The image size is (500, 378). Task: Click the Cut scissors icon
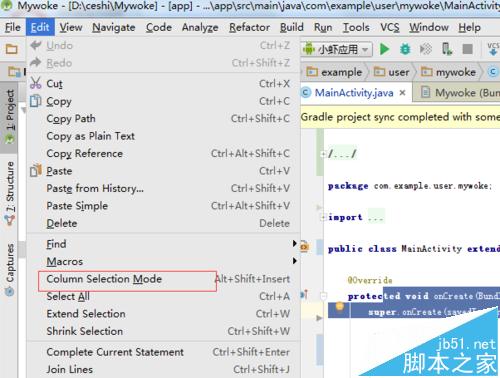tap(36, 83)
